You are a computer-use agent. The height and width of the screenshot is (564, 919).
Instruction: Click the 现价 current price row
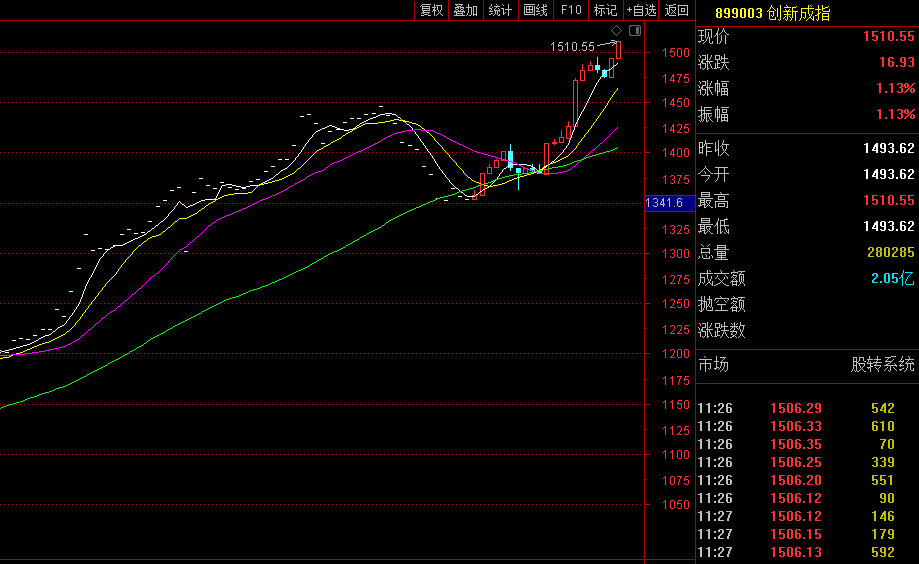point(805,37)
